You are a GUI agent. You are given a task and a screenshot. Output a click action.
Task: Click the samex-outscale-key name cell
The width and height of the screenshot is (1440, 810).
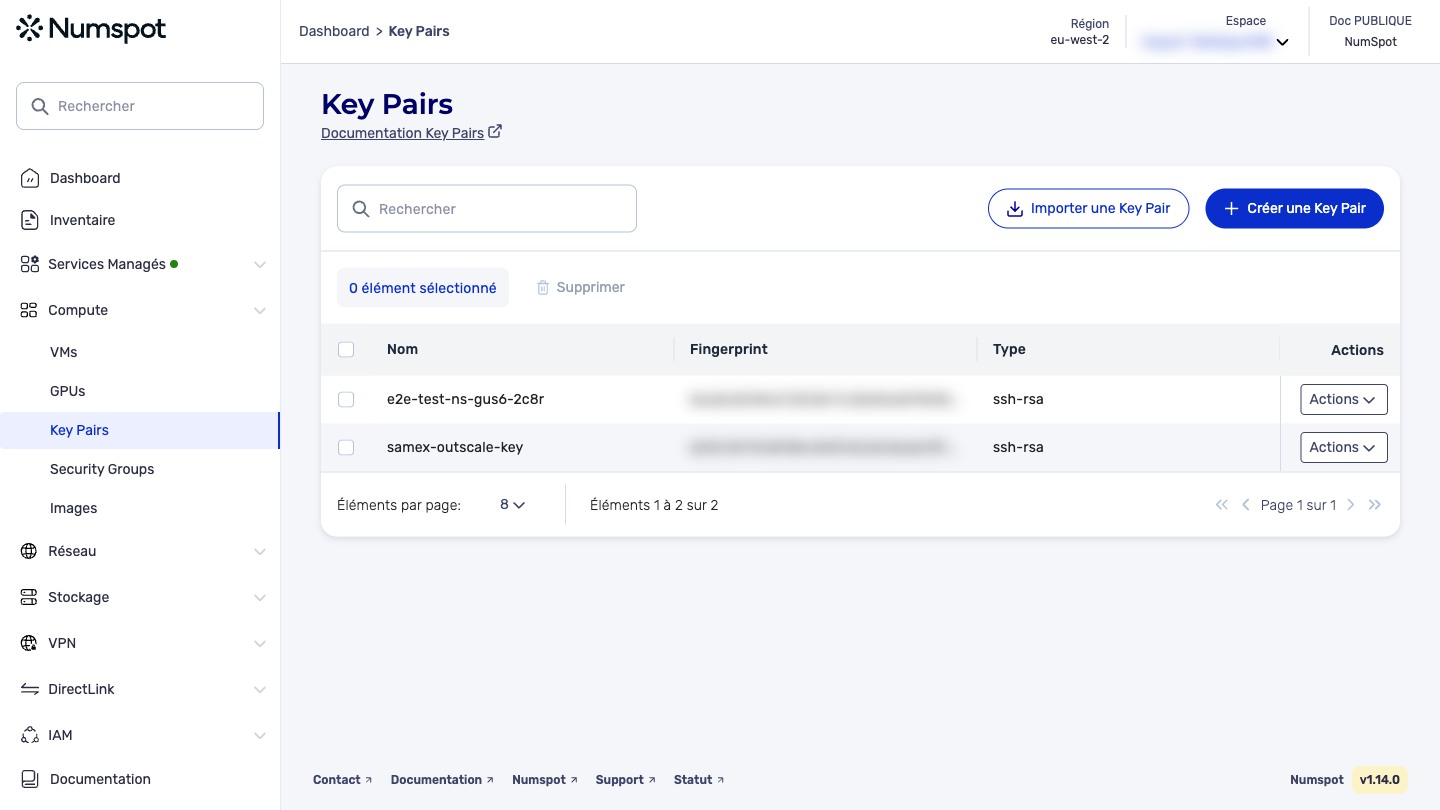pos(455,447)
